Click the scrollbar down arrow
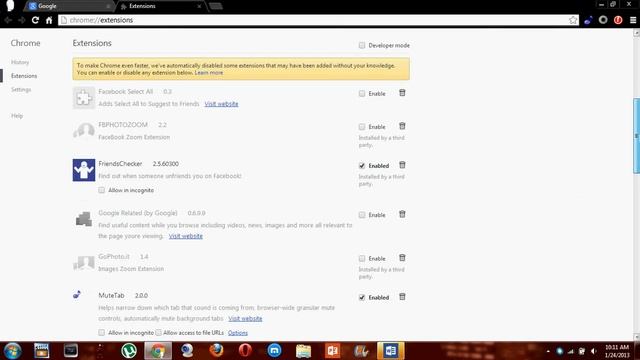The height and width of the screenshot is (360, 640). (636, 337)
